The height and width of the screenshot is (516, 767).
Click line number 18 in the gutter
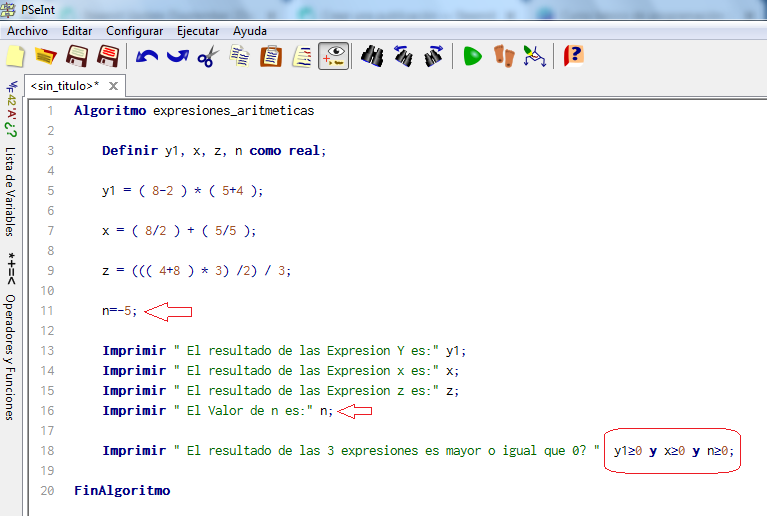tap(47, 450)
